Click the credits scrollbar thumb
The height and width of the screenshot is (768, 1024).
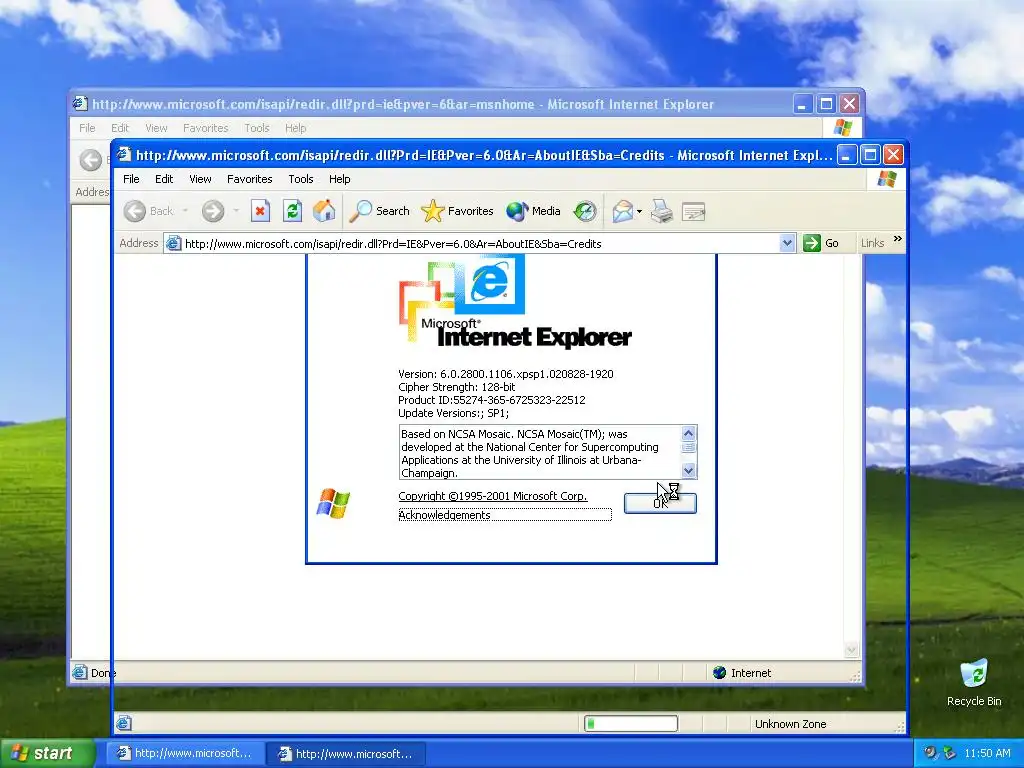click(x=688, y=447)
